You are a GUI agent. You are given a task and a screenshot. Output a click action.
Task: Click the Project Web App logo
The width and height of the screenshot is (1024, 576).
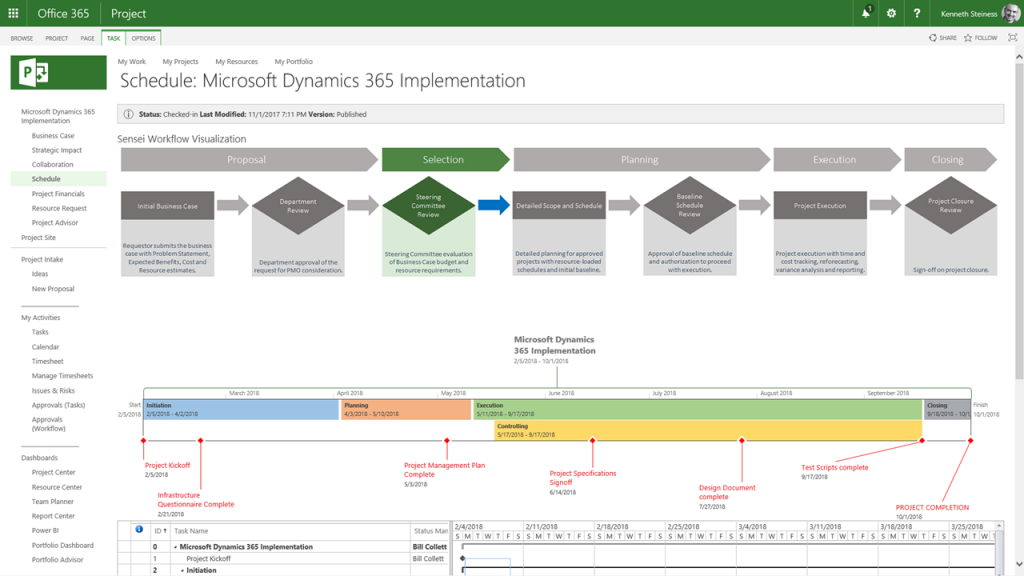click(x=58, y=72)
